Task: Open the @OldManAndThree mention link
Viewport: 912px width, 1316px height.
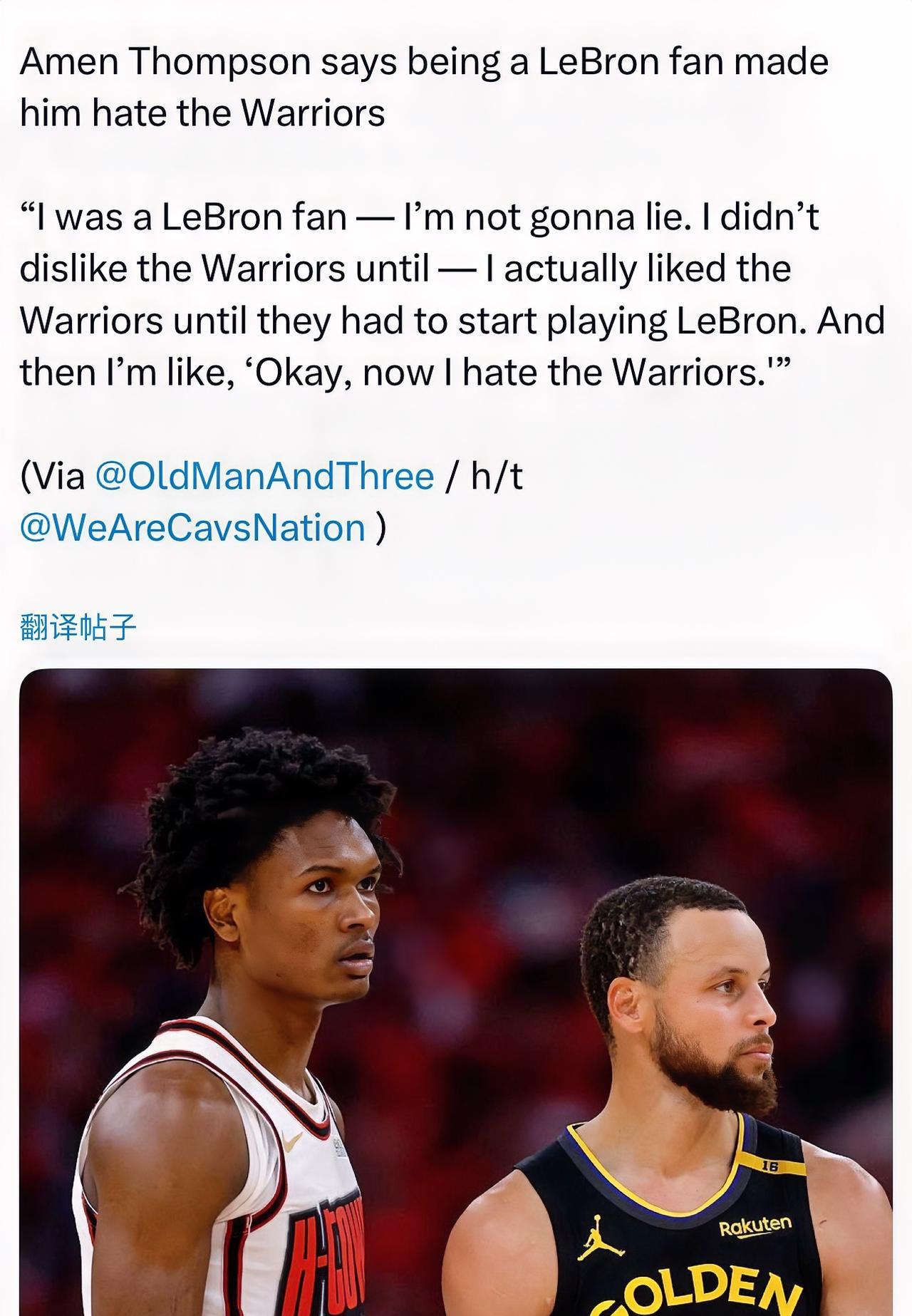Action: (x=264, y=476)
